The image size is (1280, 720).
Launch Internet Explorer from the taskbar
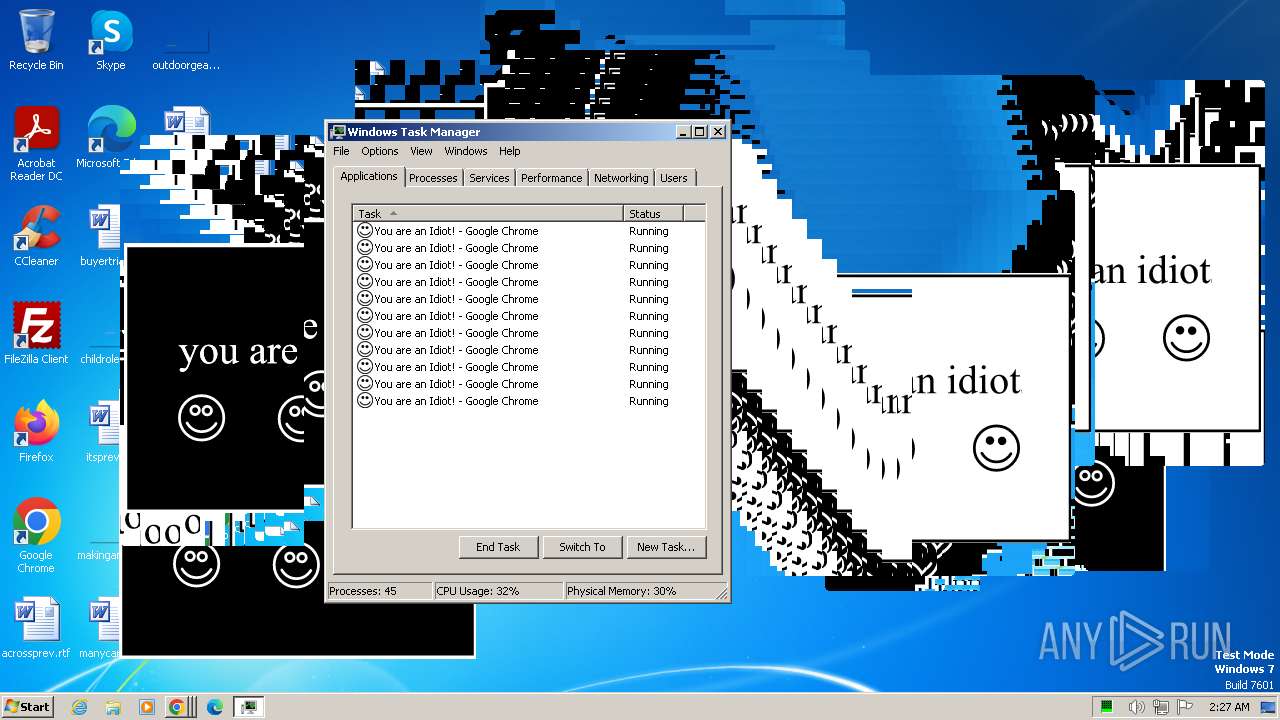tap(80, 707)
